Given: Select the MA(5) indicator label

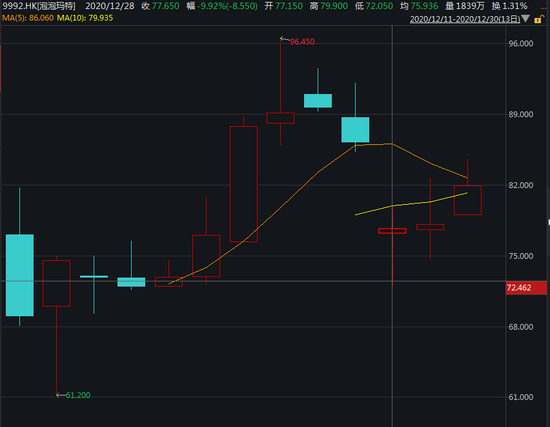Looking at the screenshot, I should pyautogui.click(x=28, y=18).
